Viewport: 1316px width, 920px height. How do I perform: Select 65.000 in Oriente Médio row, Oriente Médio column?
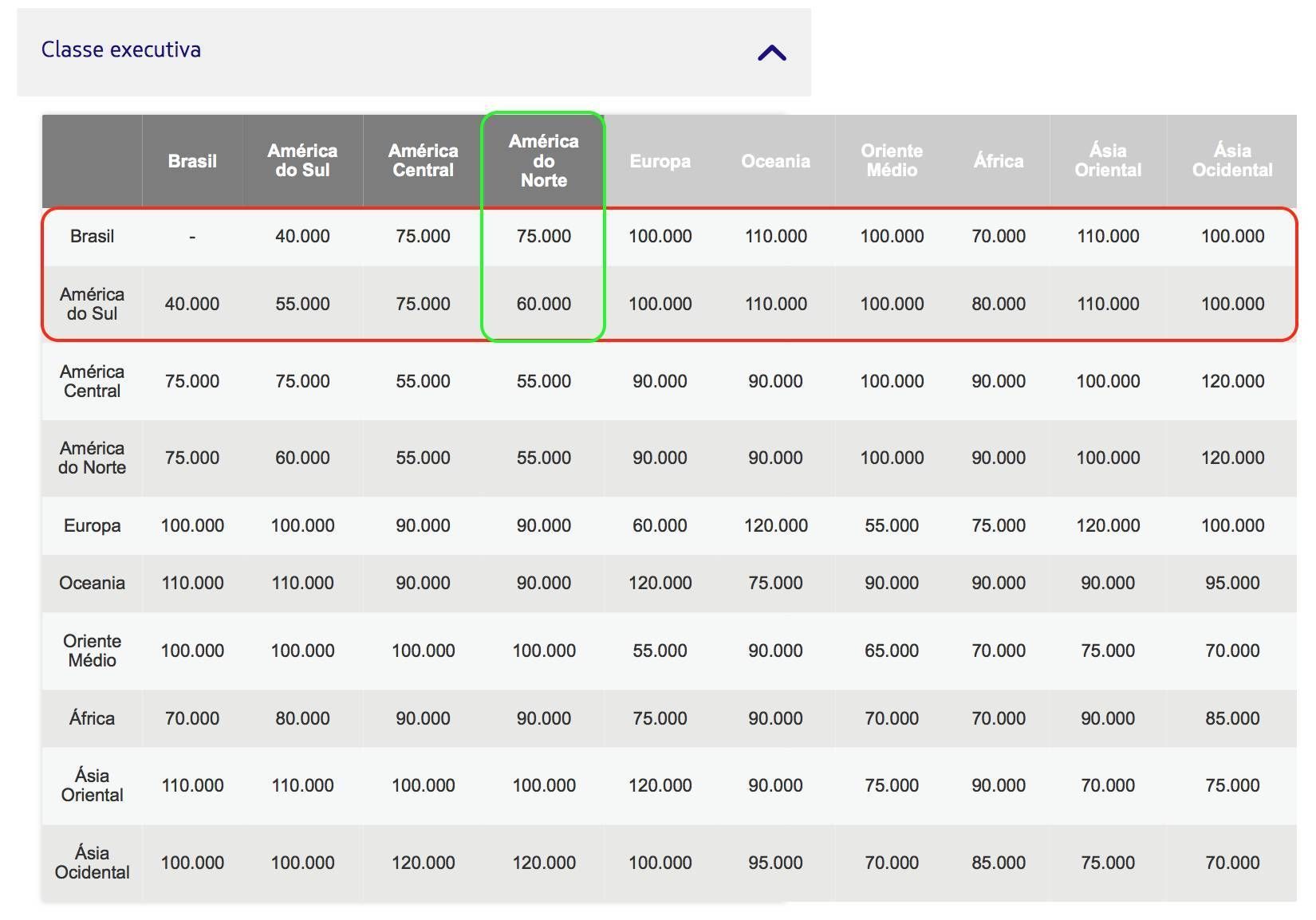point(892,651)
